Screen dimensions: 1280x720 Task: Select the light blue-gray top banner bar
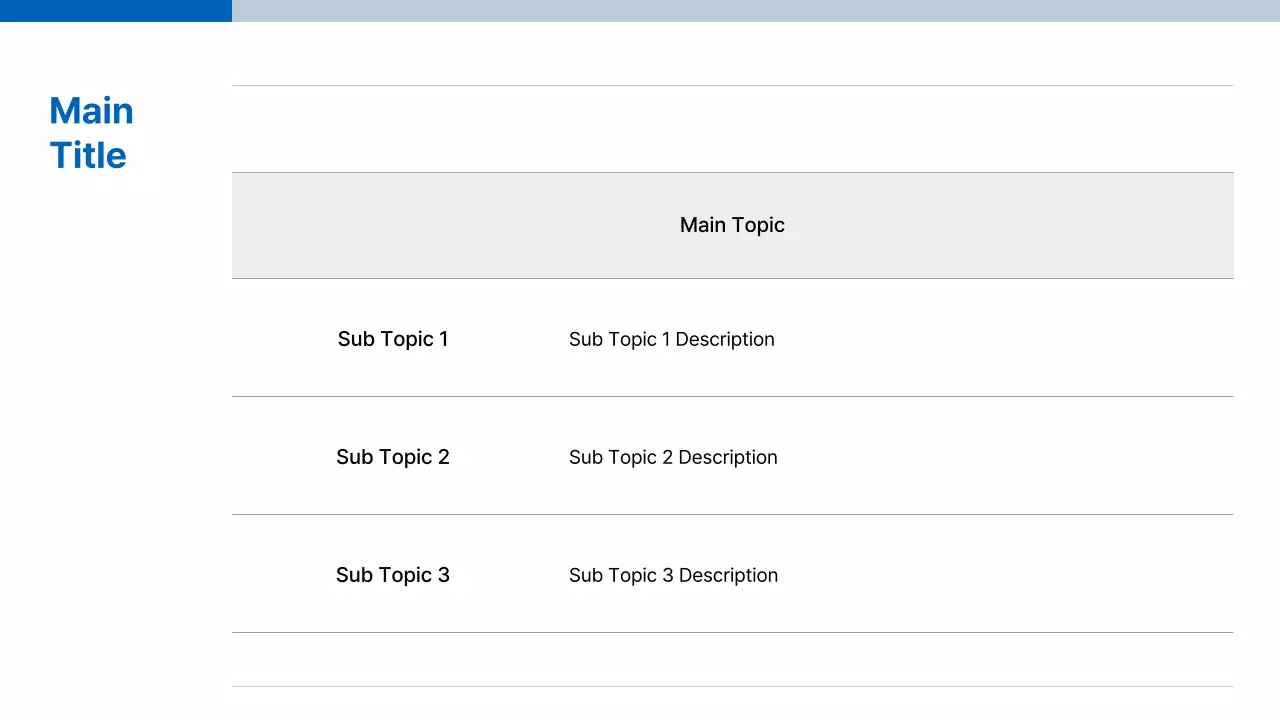coord(756,10)
